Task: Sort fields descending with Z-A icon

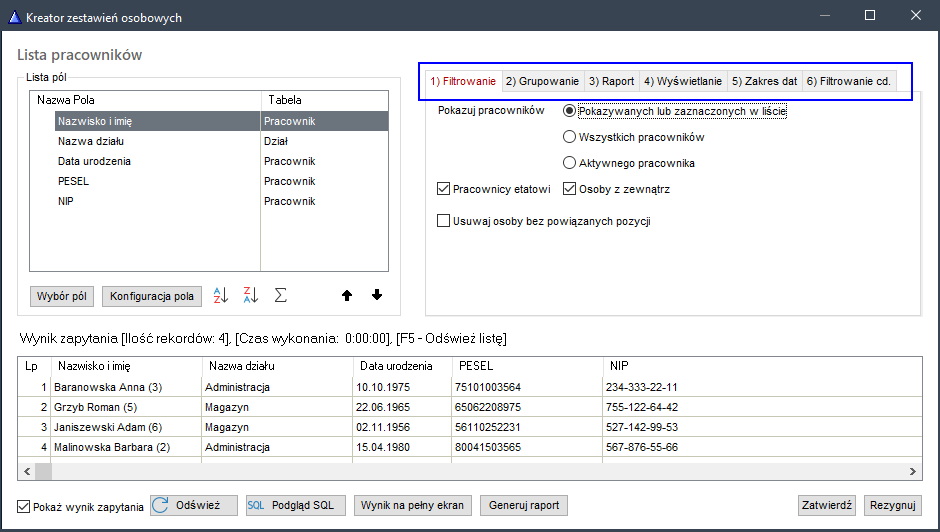Action: 251,296
